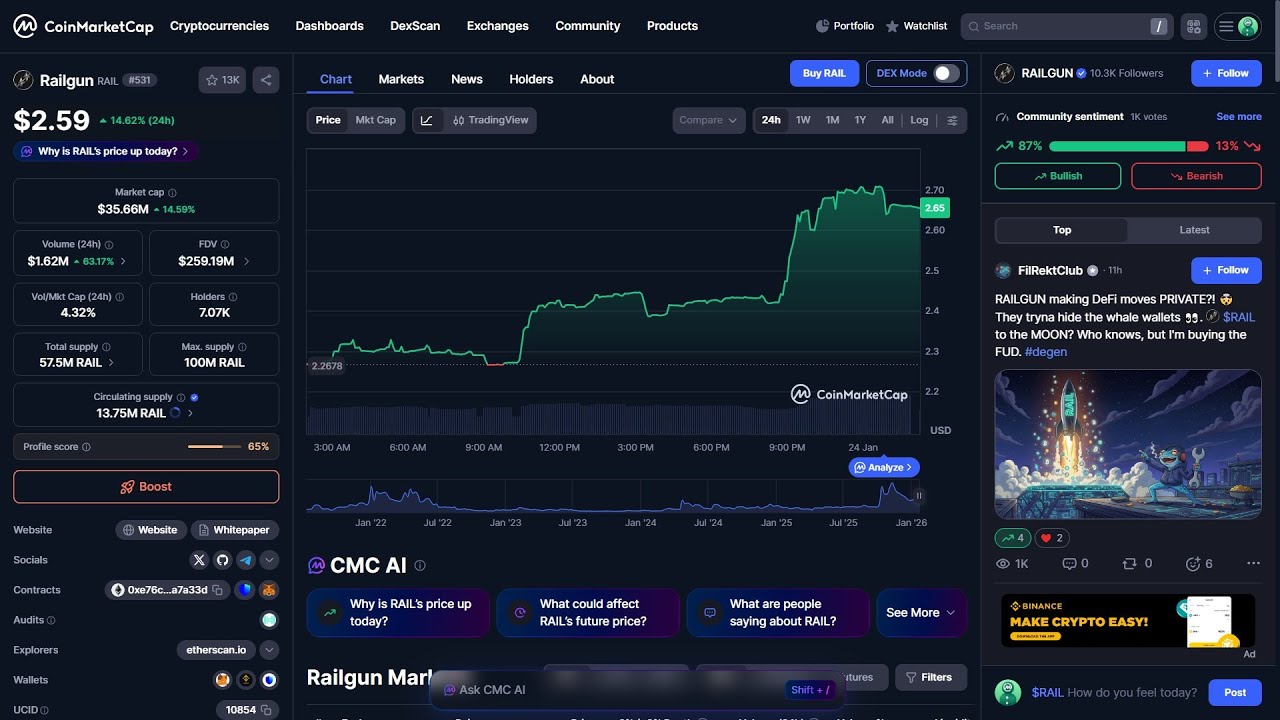Set chart range to 24h

(771, 120)
